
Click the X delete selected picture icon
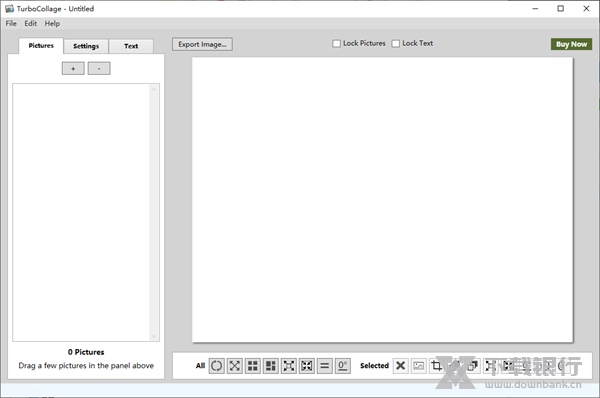click(401, 366)
